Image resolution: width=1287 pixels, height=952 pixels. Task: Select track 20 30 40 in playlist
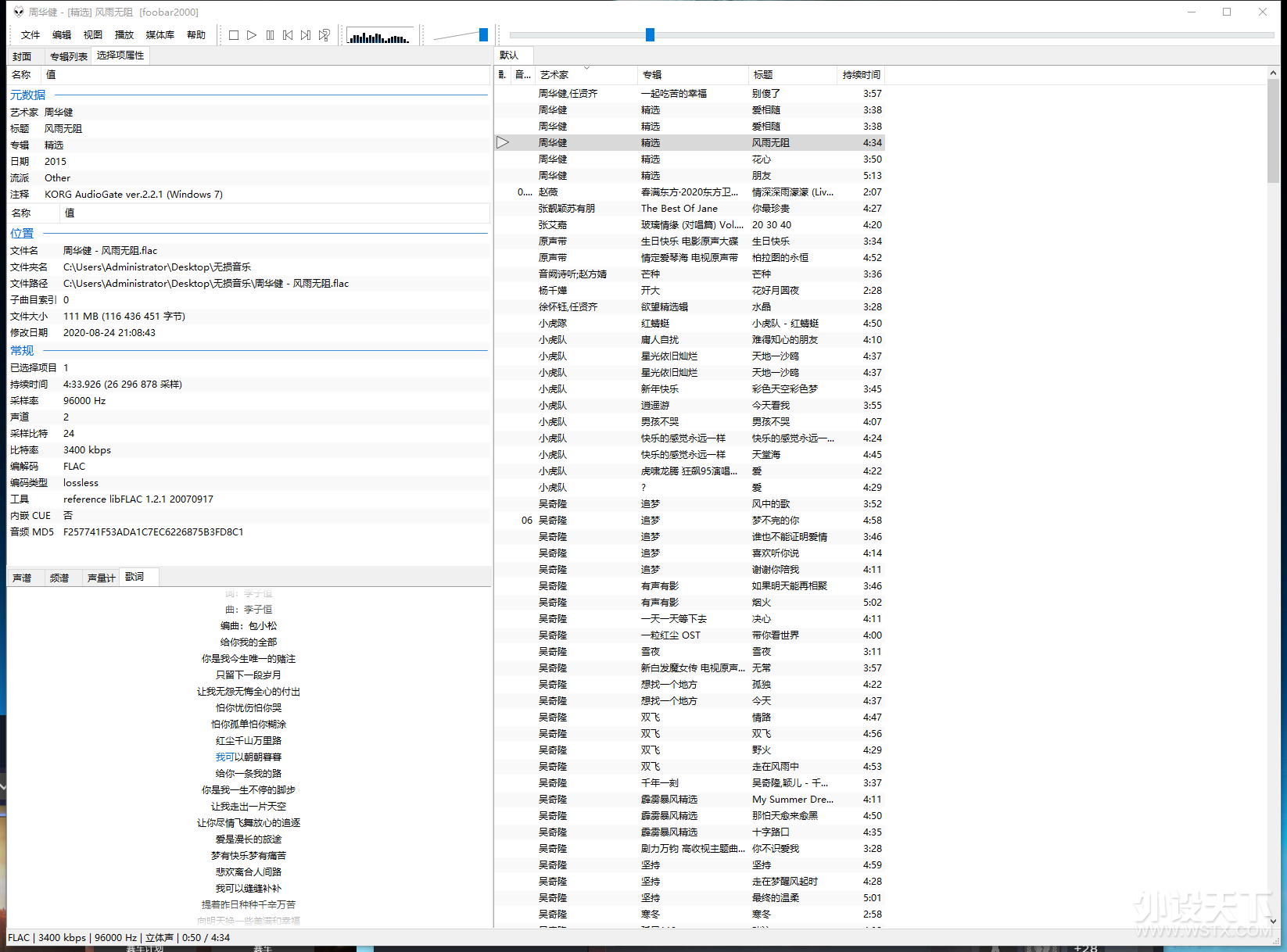690,224
